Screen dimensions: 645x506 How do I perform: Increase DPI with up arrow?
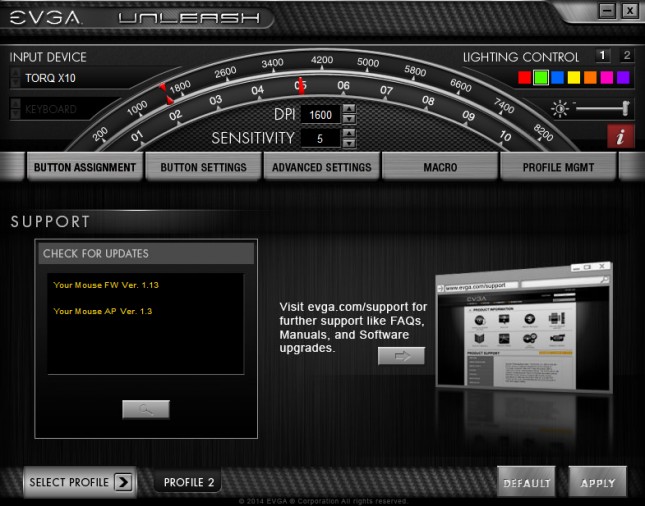tap(349, 109)
